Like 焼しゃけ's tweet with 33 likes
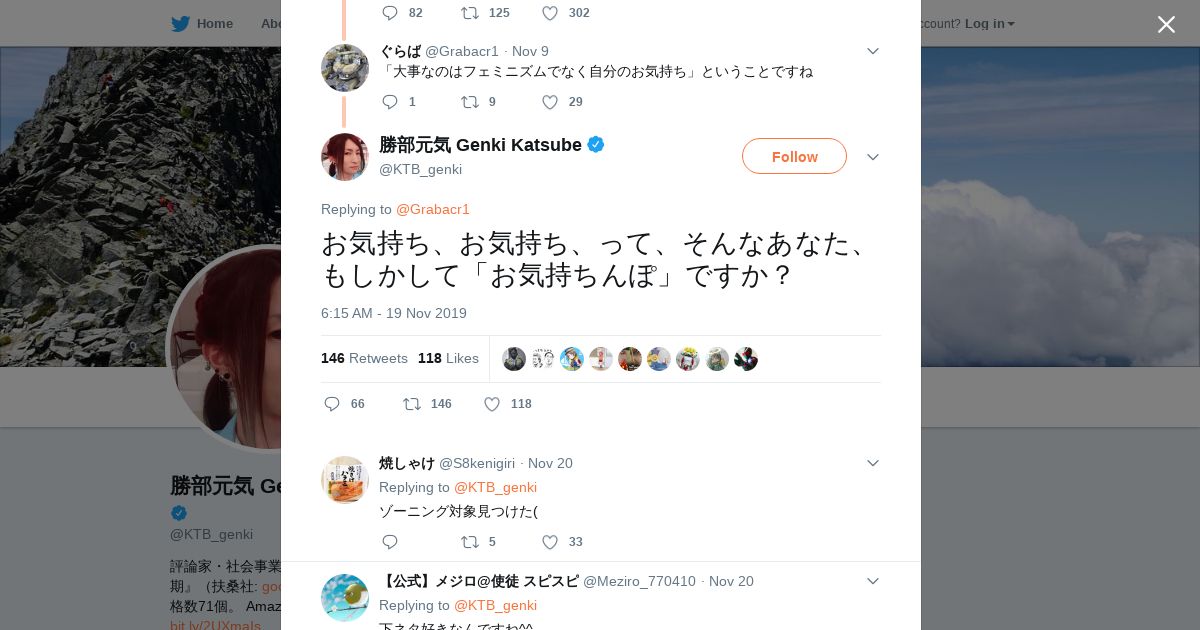The image size is (1200, 630). point(550,542)
